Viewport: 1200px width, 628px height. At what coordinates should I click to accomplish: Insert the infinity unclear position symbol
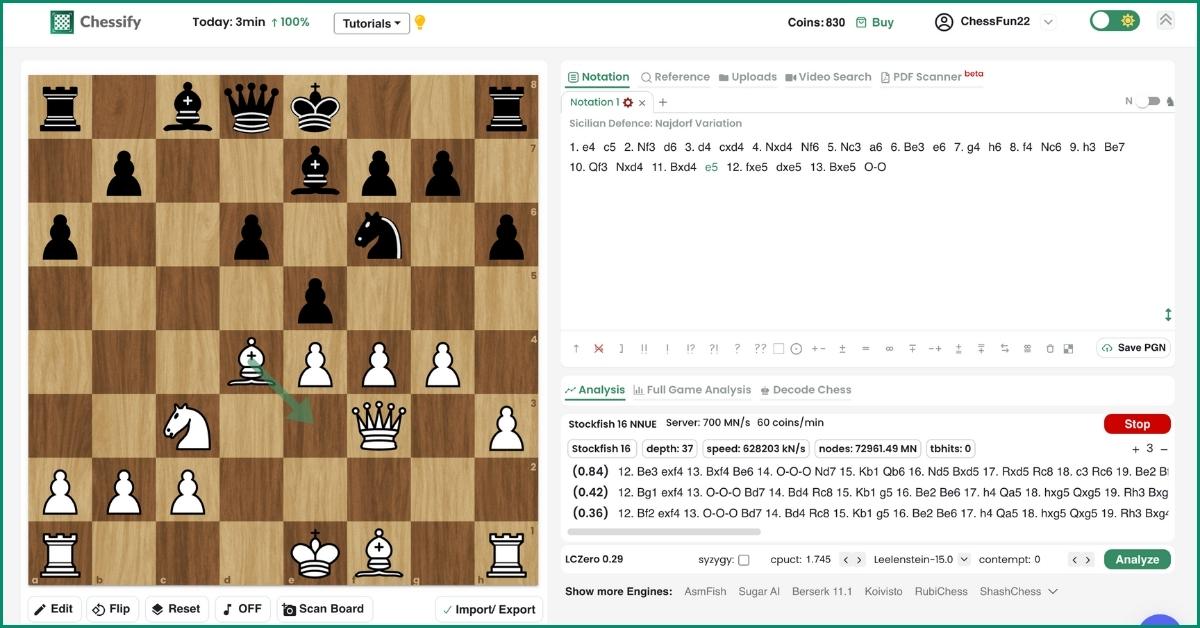pos(889,348)
